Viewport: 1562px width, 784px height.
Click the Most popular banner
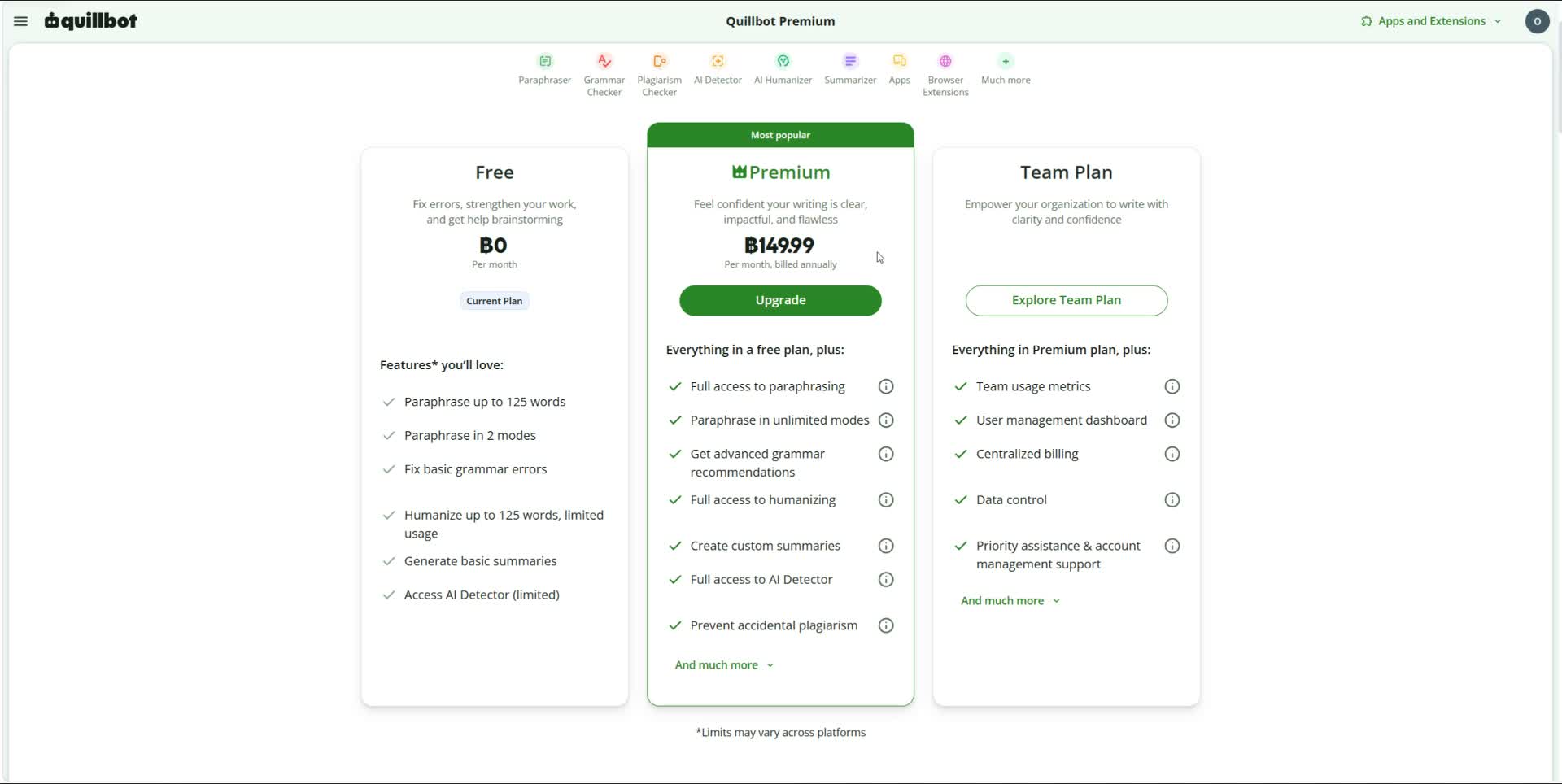(x=780, y=135)
